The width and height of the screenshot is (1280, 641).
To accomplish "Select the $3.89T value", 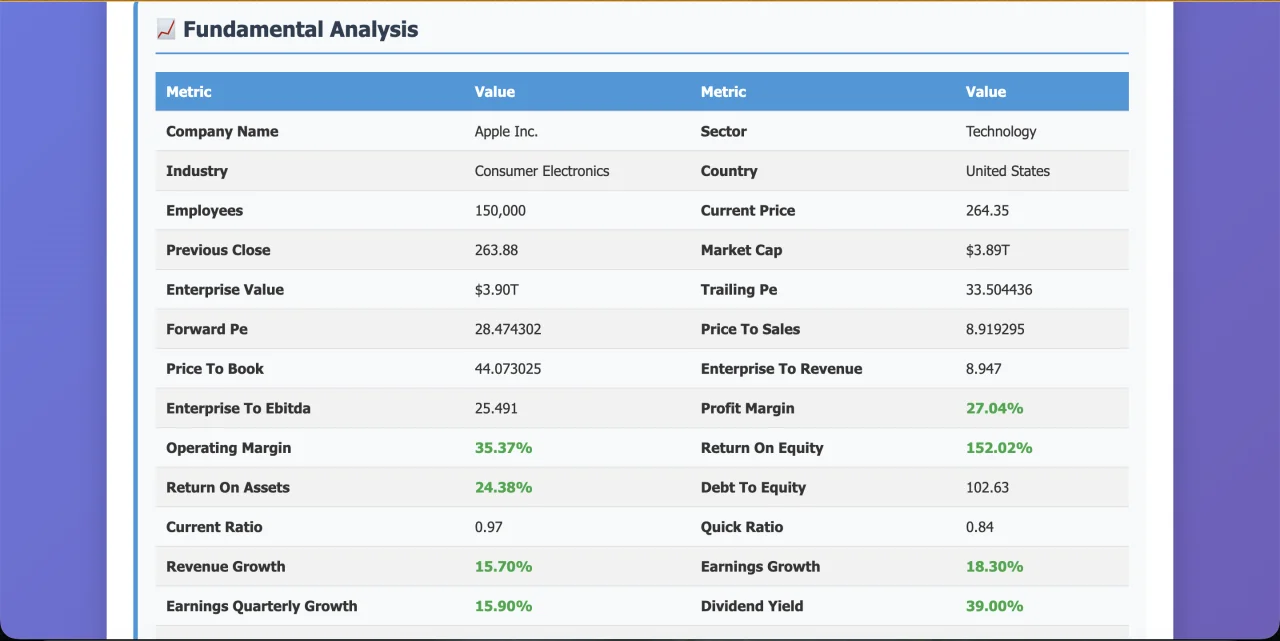I will [x=988, y=250].
